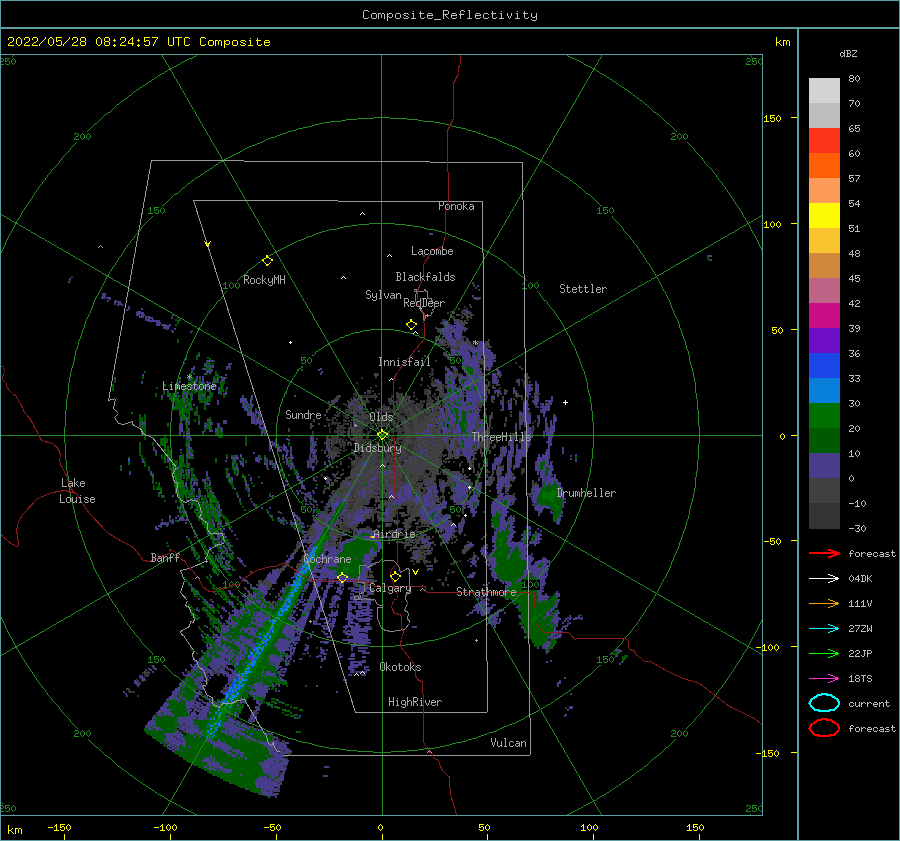Image resolution: width=900 pixels, height=841 pixels.
Task: Click the Stettler city label
Action: pos(583,289)
